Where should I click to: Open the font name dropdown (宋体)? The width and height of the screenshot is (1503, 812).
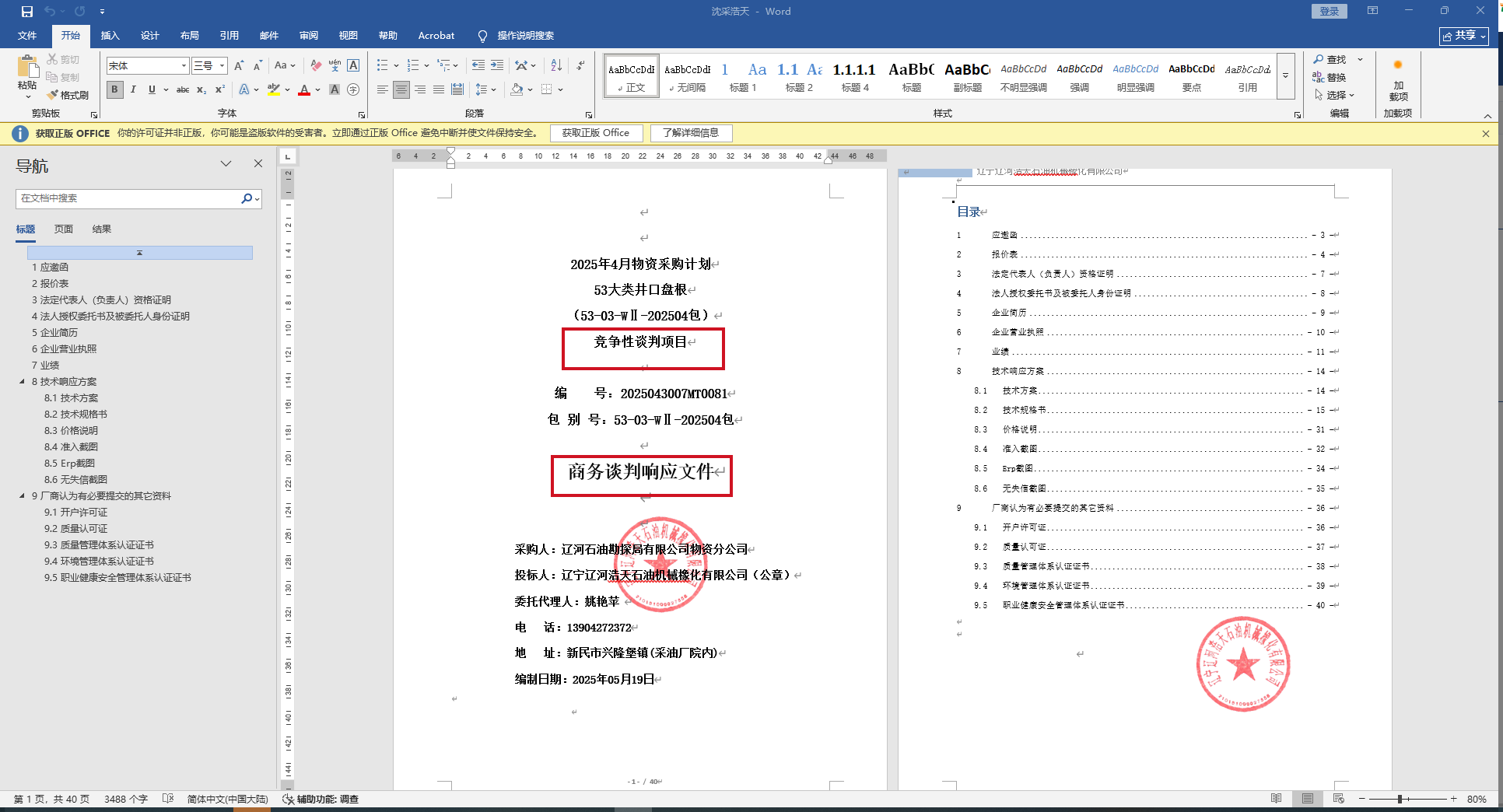[184, 66]
